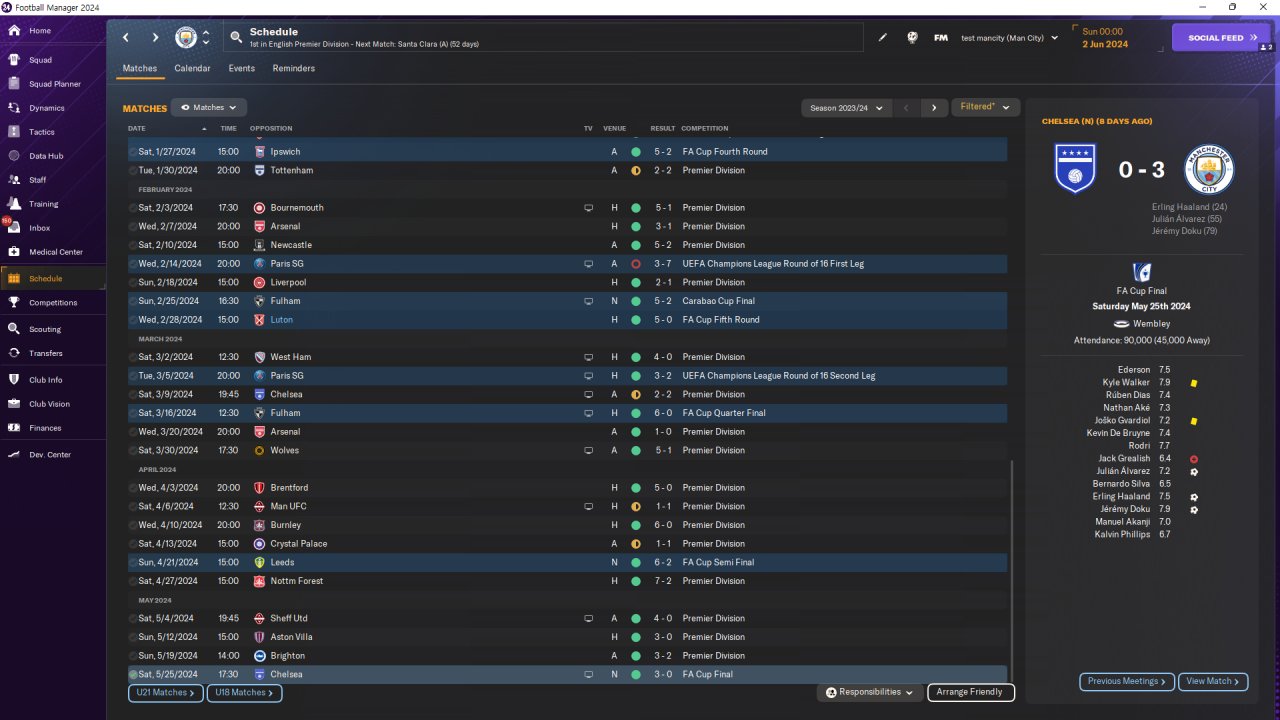Open the Tactics section icon

coord(14,132)
